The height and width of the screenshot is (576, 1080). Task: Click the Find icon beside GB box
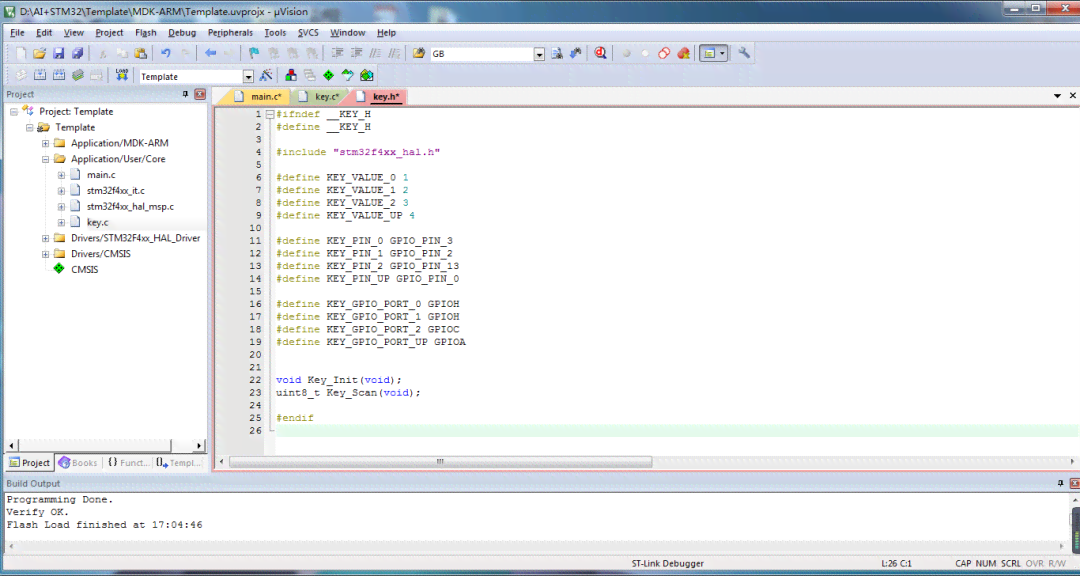pos(557,53)
